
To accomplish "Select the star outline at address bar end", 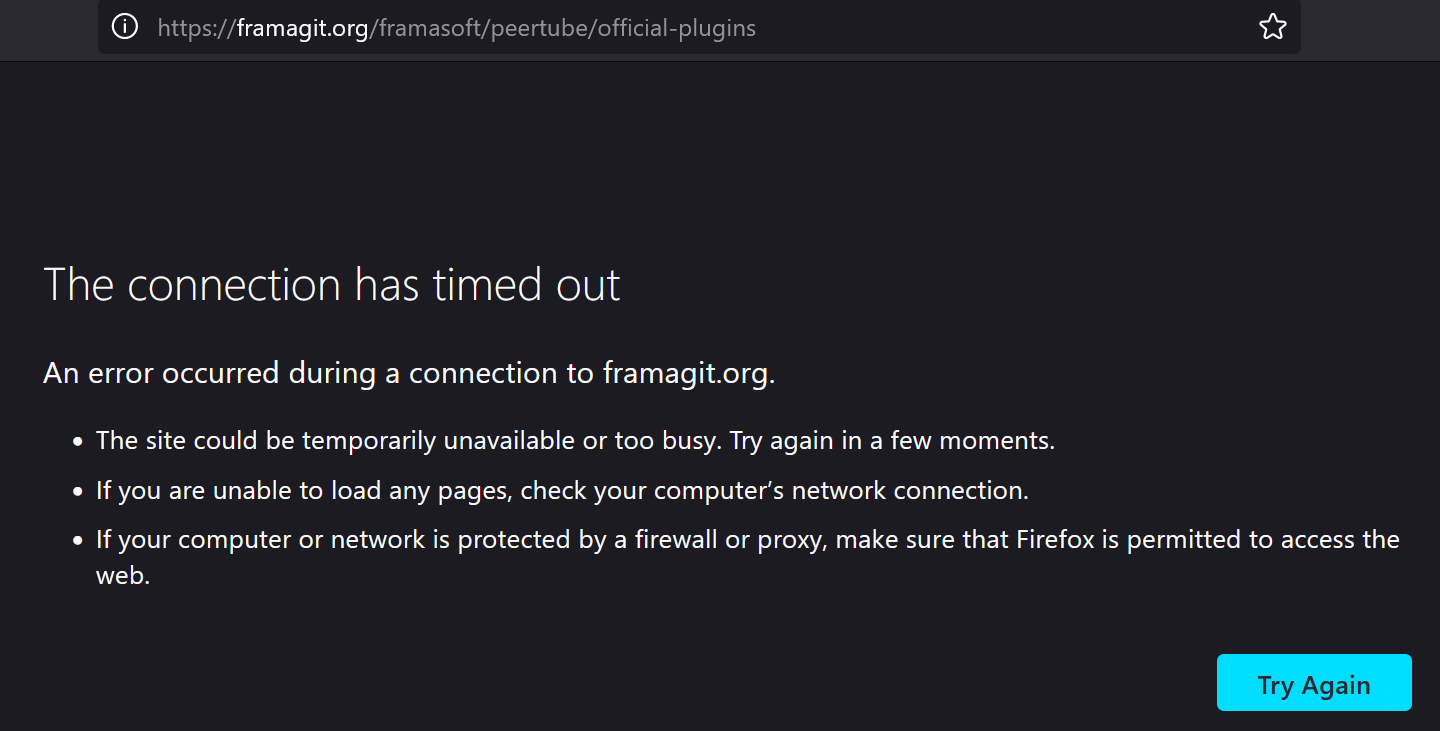I will coord(1272,27).
